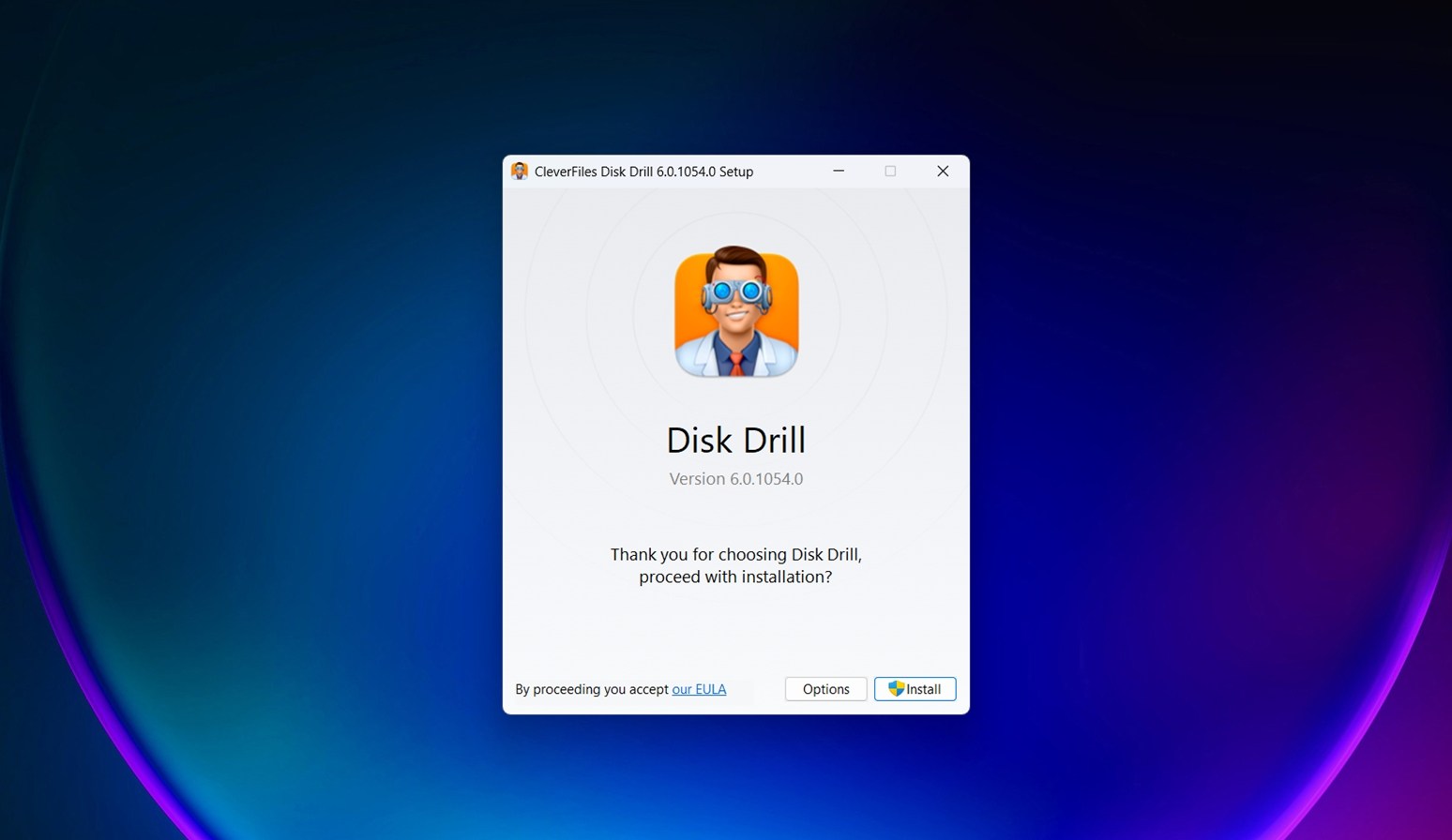Click the Install button

pos(915,689)
